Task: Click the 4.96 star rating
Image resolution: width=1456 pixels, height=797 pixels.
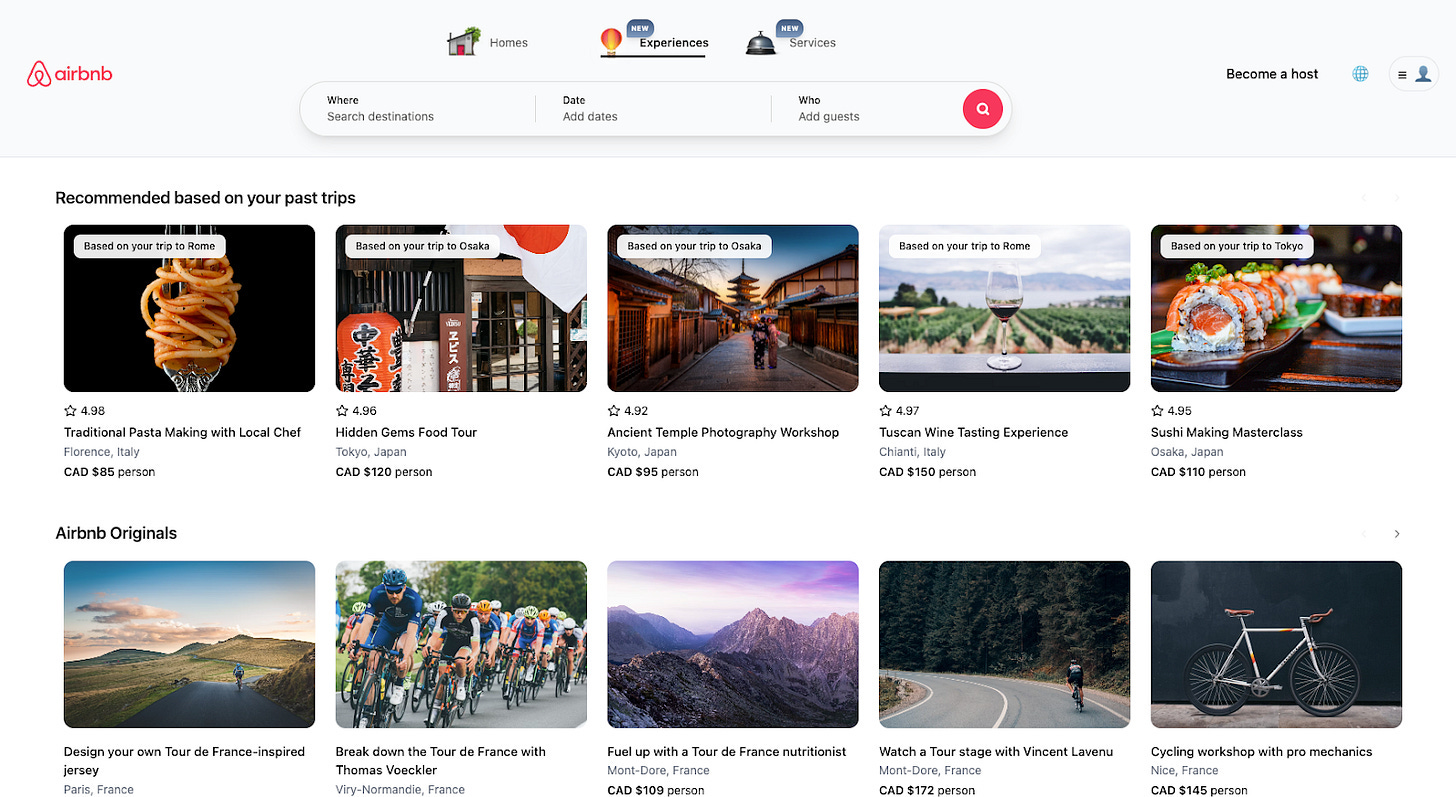Action: click(357, 411)
